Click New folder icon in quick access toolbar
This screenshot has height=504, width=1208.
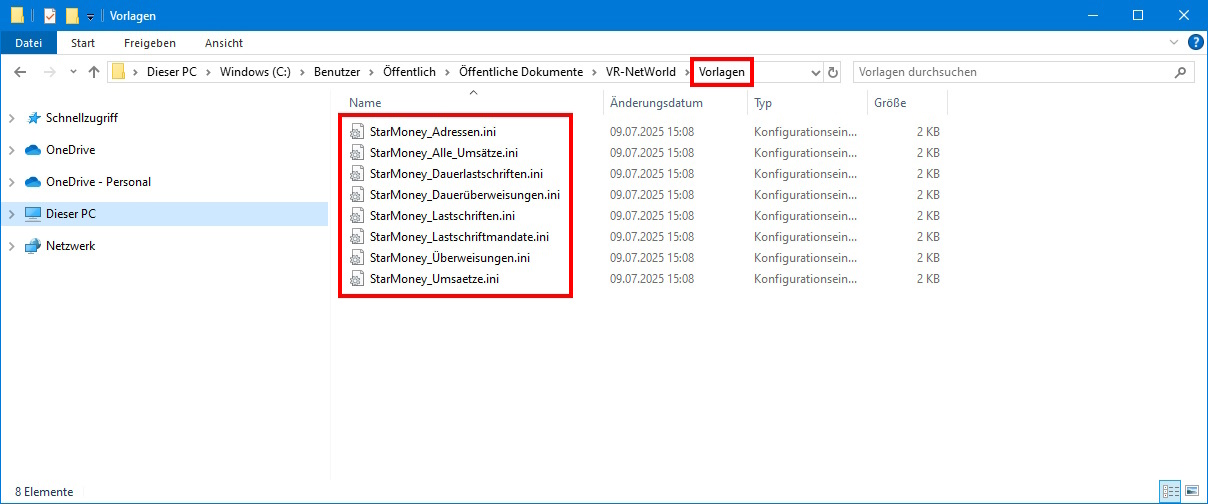pos(72,16)
